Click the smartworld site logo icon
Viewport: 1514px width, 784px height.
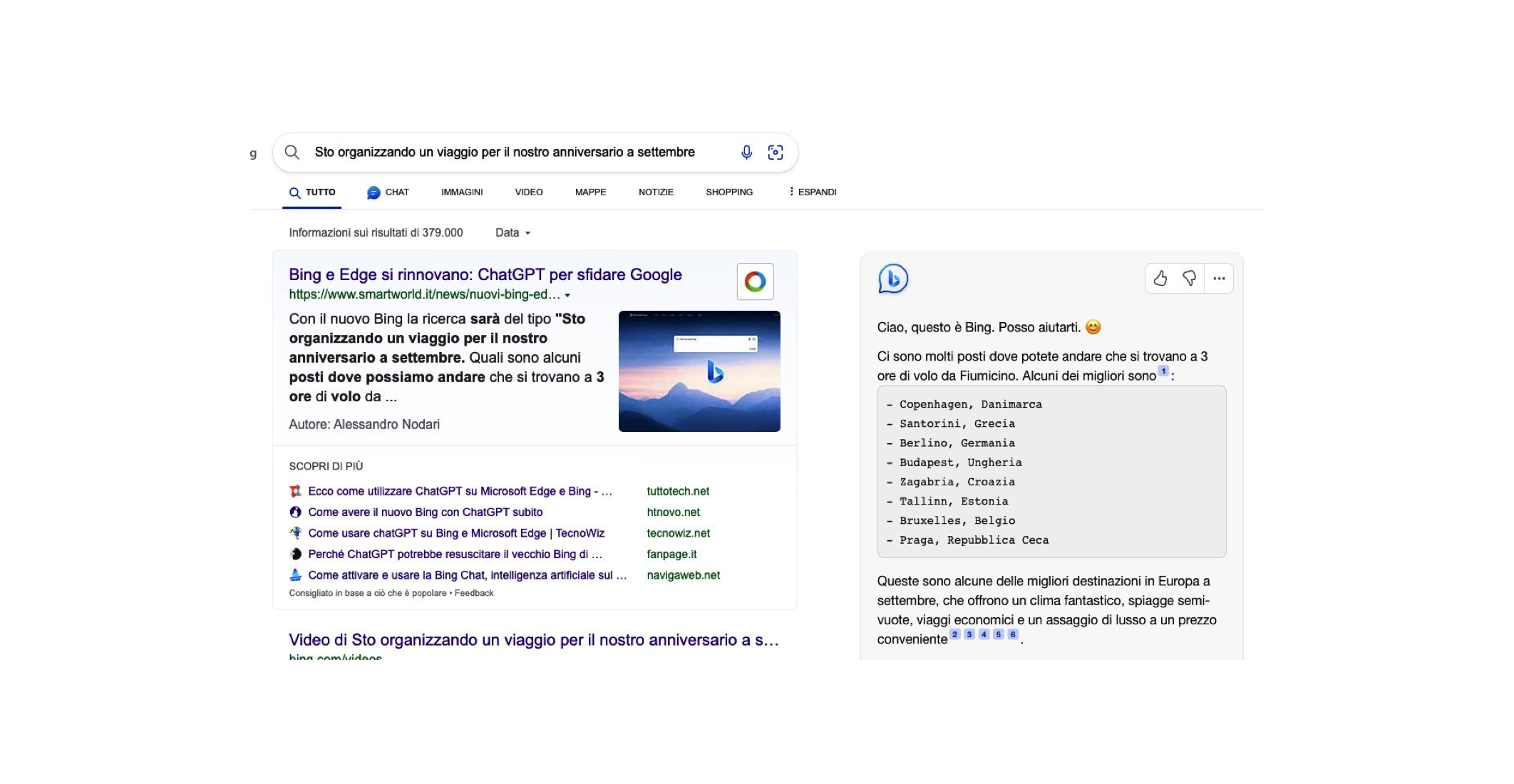tap(755, 282)
